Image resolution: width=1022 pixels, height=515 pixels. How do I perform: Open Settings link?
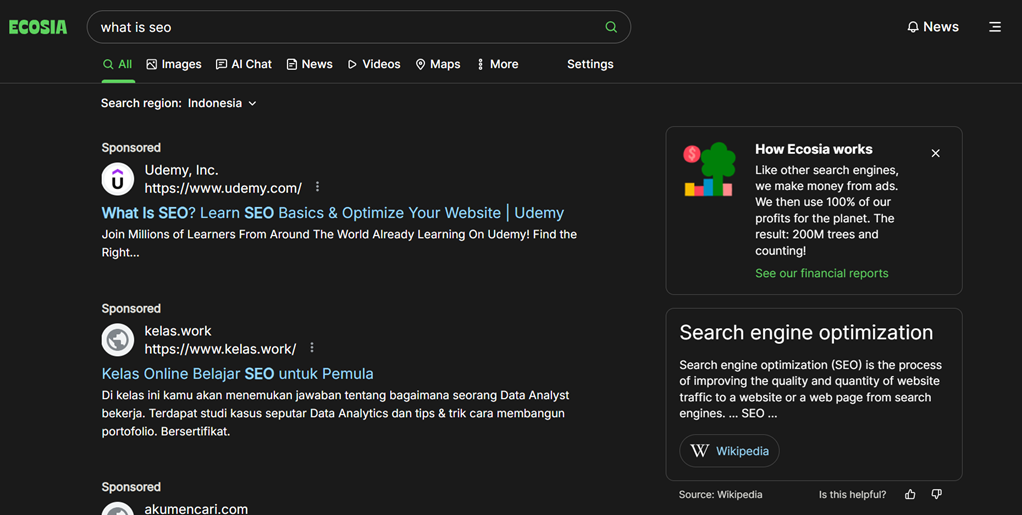[590, 64]
